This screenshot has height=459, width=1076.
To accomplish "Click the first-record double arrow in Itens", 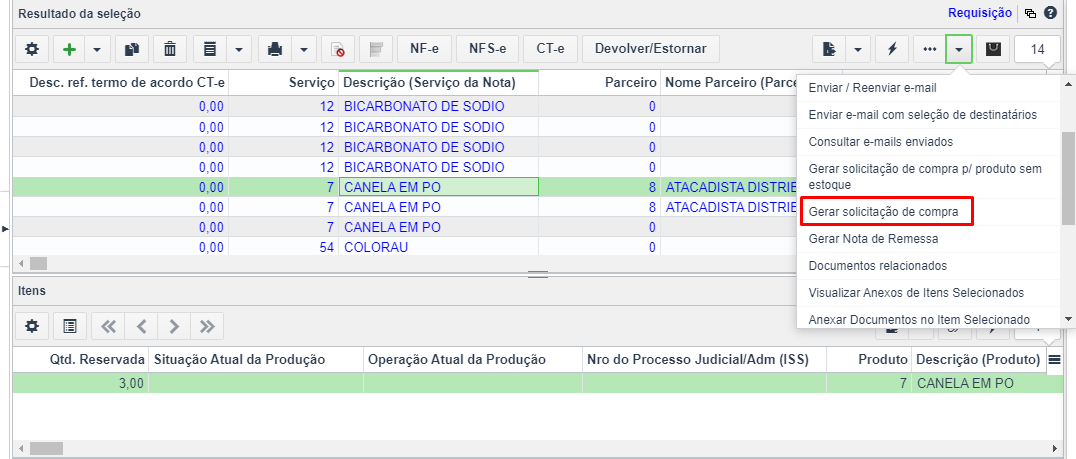I will click(x=108, y=327).
